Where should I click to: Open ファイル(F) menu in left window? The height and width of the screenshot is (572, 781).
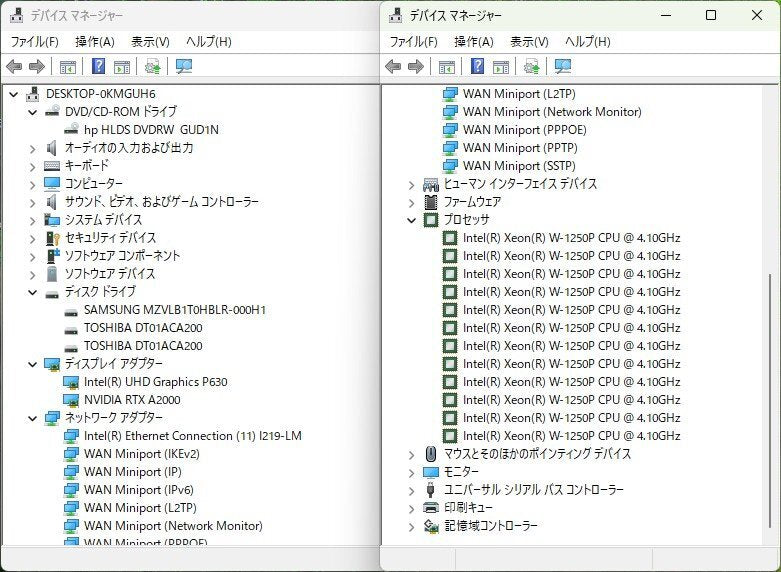tap(34, 41)
